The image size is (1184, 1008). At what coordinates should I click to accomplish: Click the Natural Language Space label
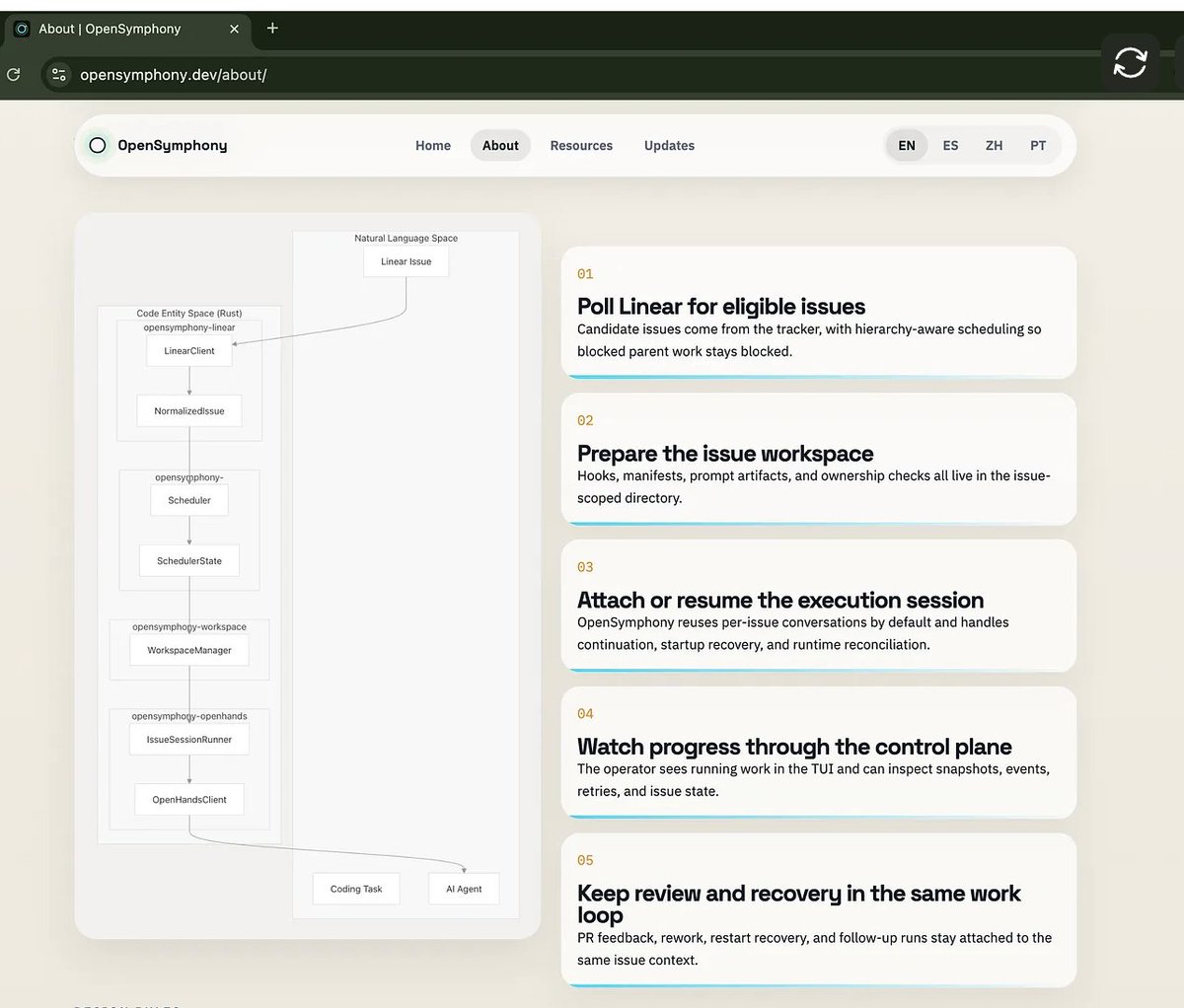pos(407,238)
